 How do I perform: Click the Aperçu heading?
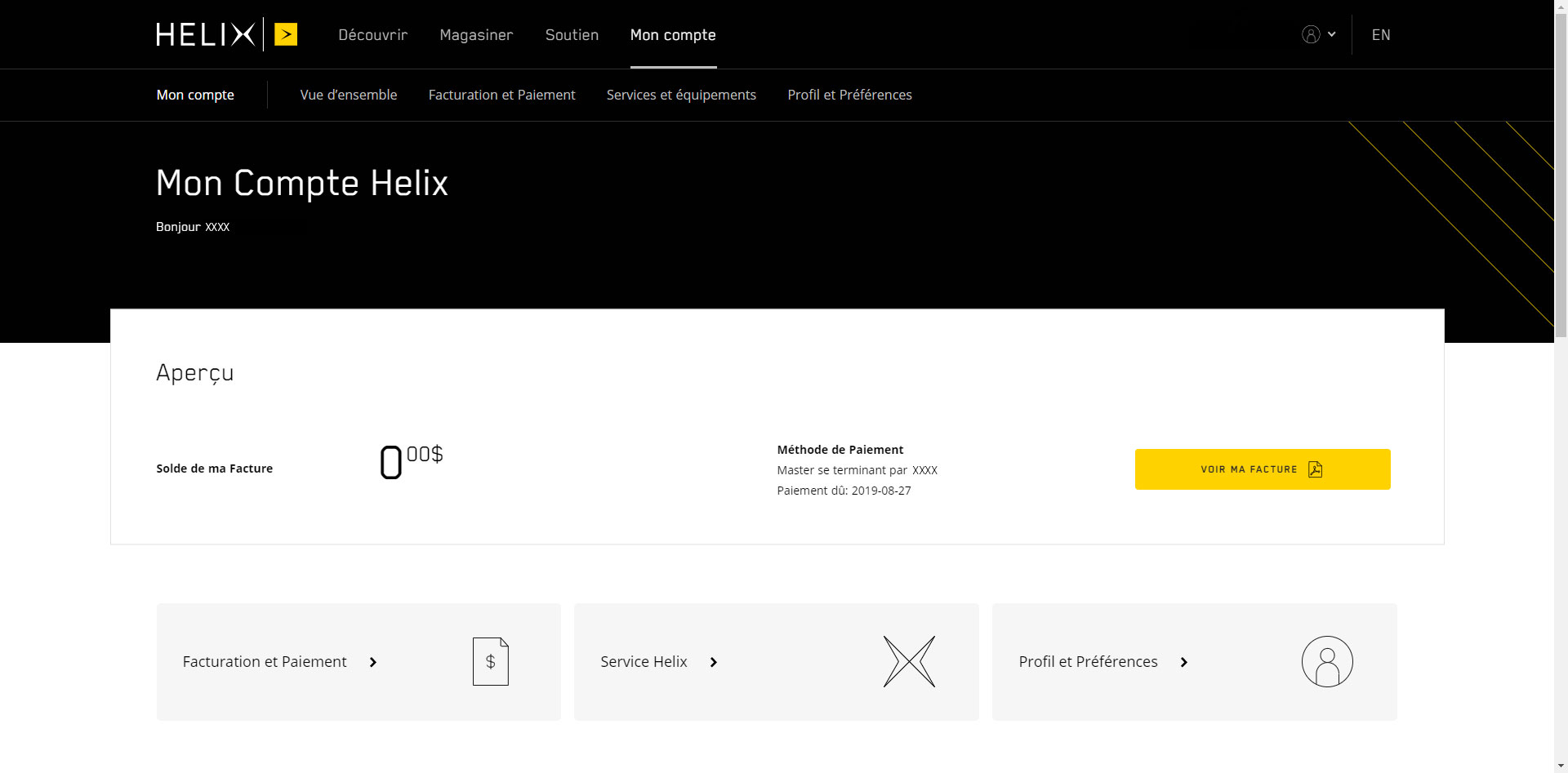tap(195, 373)
